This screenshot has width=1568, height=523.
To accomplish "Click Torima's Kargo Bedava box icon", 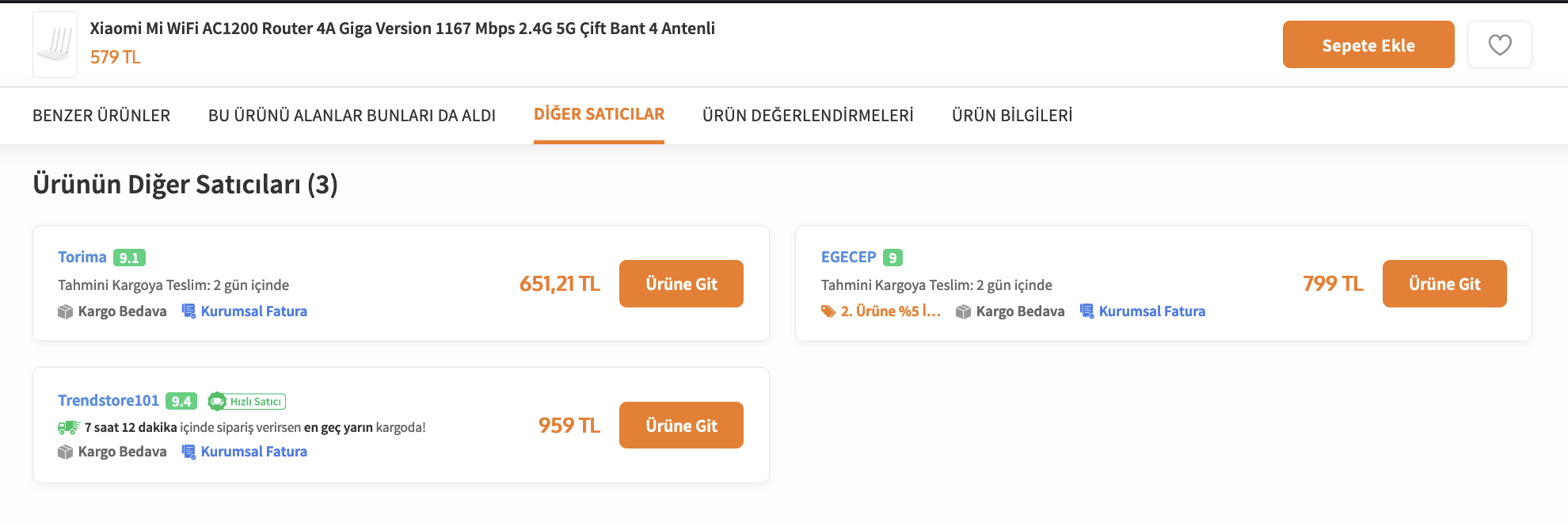I will click(x=65, y=311).
